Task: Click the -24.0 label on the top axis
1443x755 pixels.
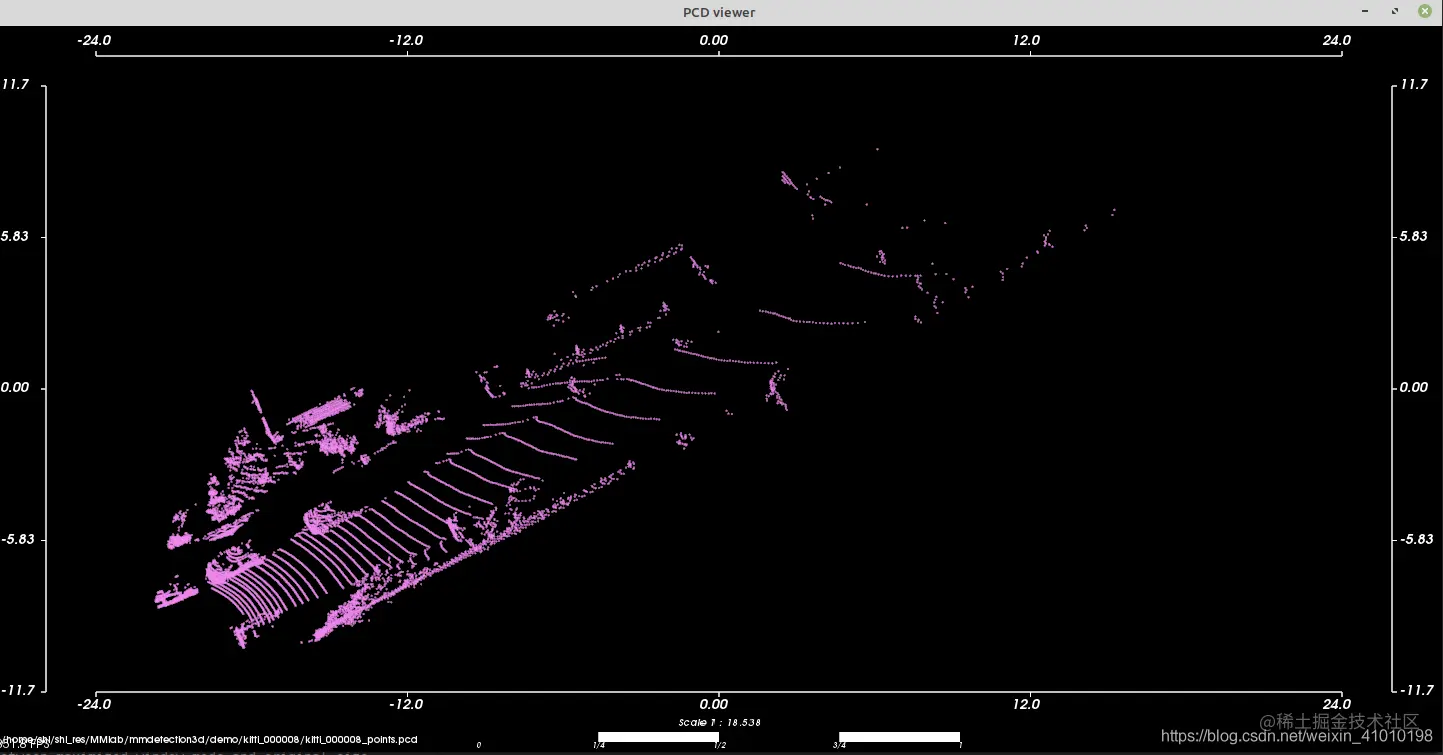Action: tap(95, 40)
